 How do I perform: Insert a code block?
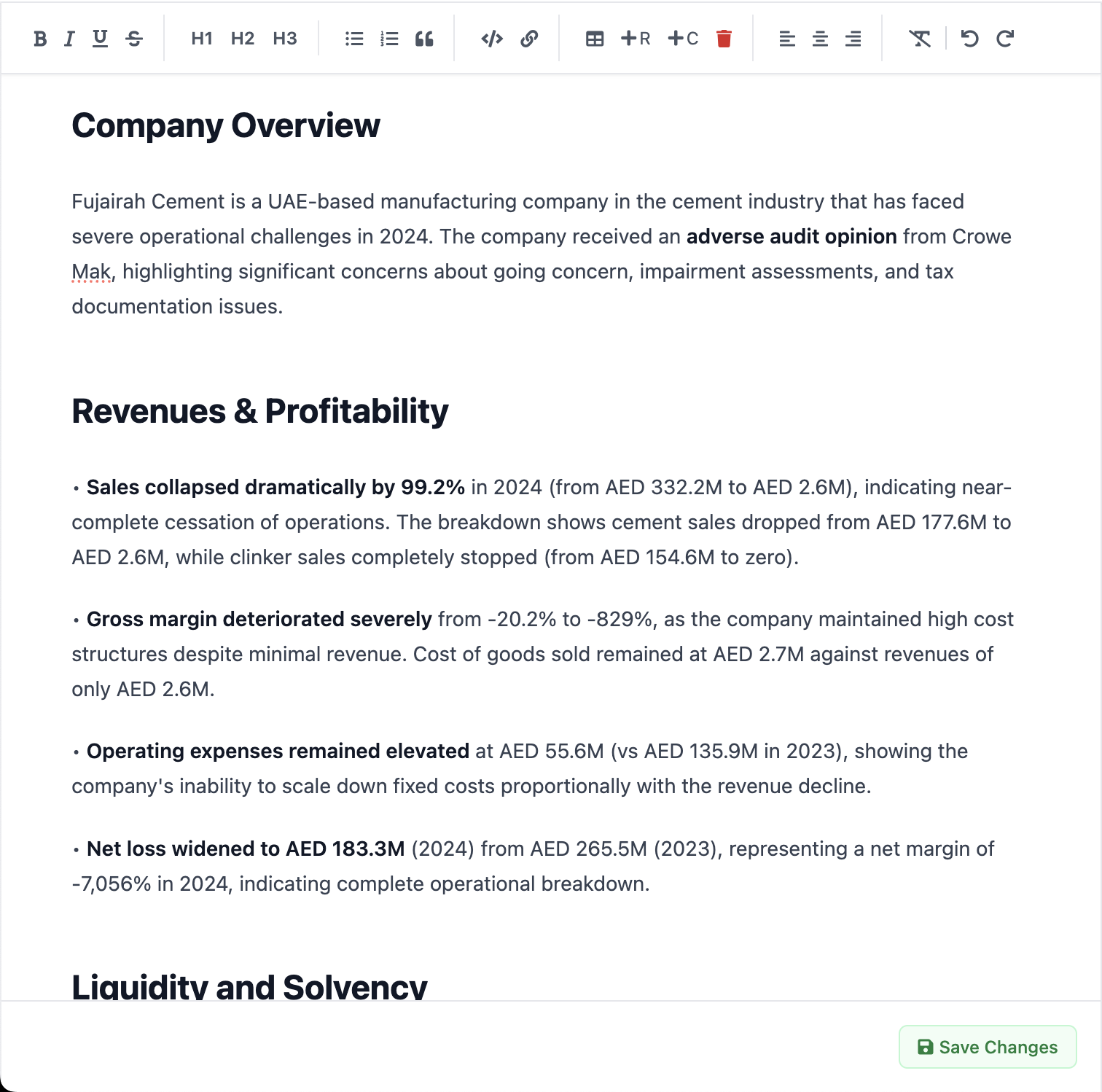(492, 39)
